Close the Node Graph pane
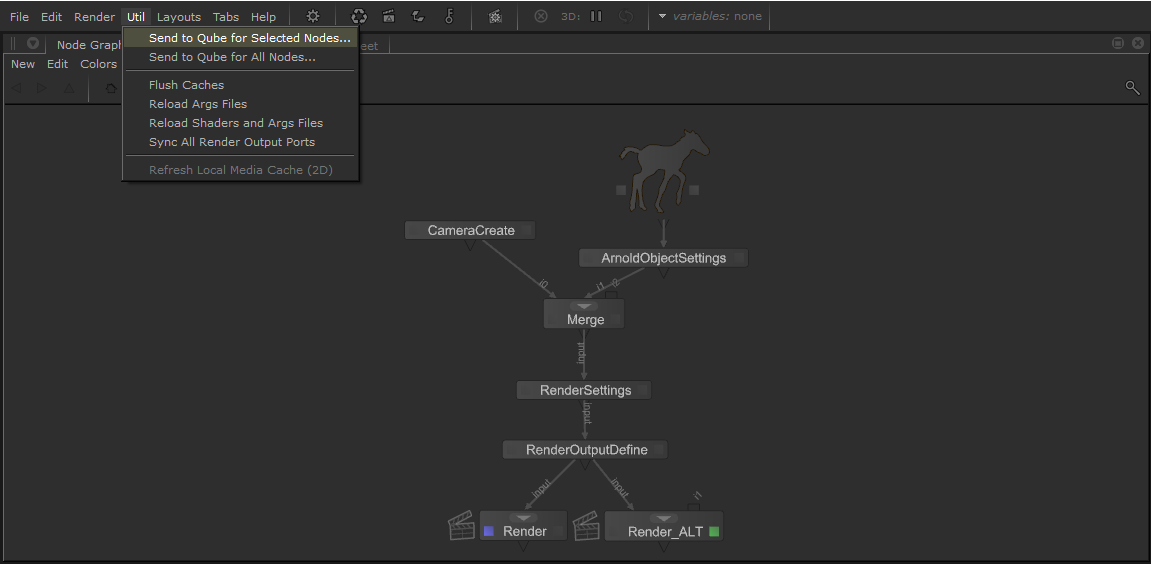1151x564 pixels. [1137, 43]
